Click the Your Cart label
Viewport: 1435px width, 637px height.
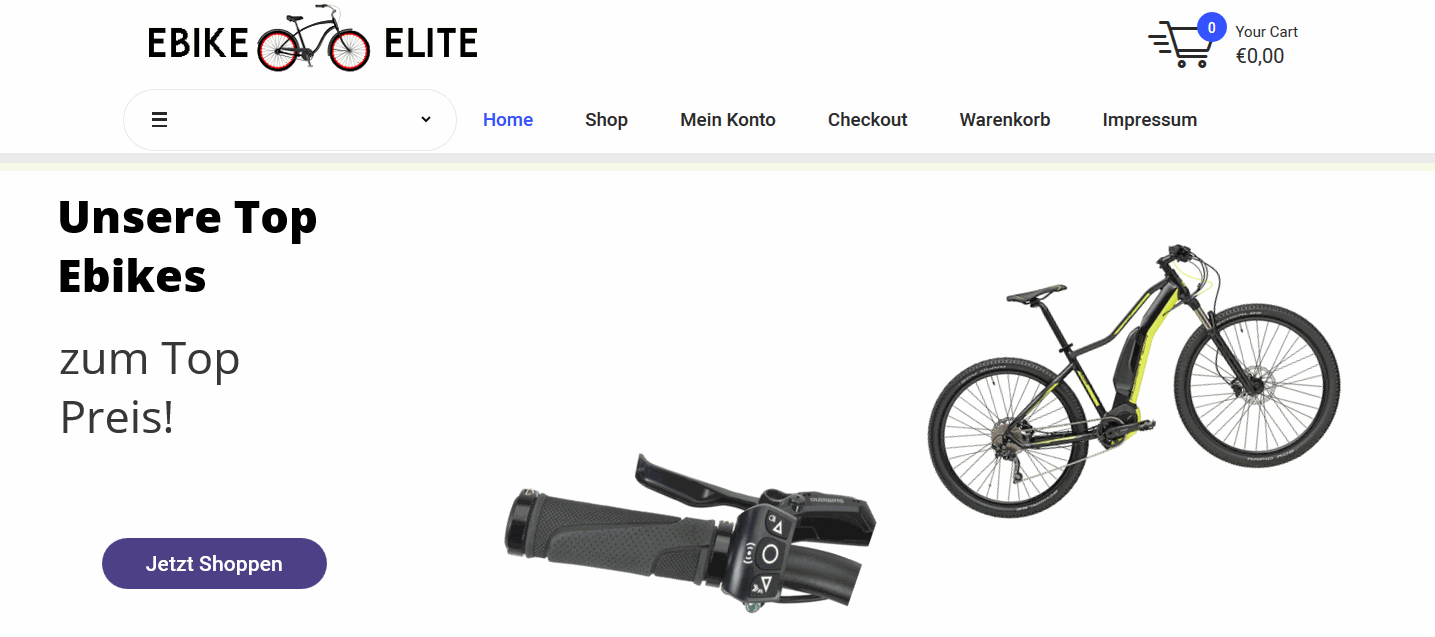click(1267, 32)
